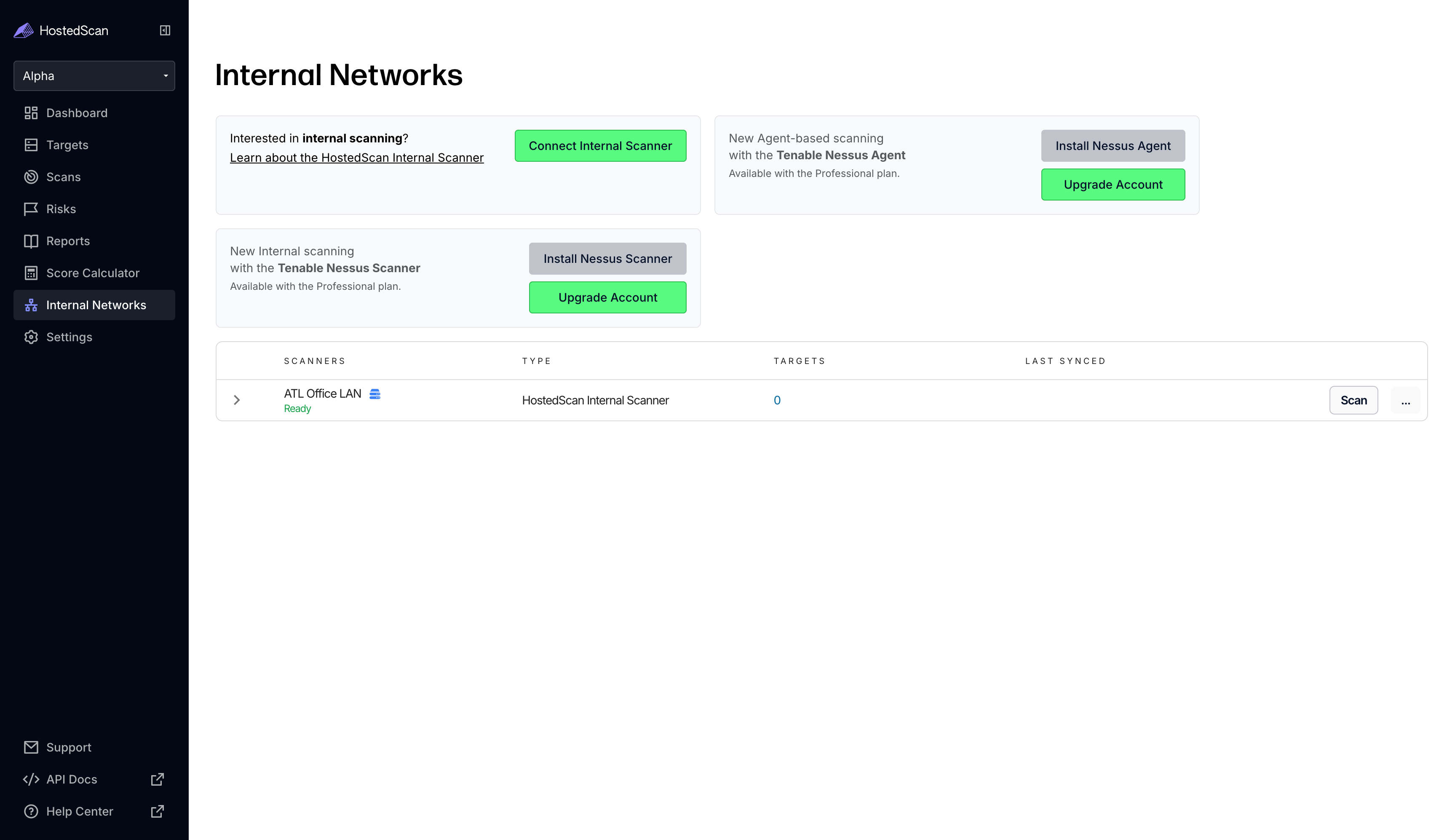This screenshot has width=1455, height=840.
Task: Click the Dashboard grid icon
Action: click(31, 113)
